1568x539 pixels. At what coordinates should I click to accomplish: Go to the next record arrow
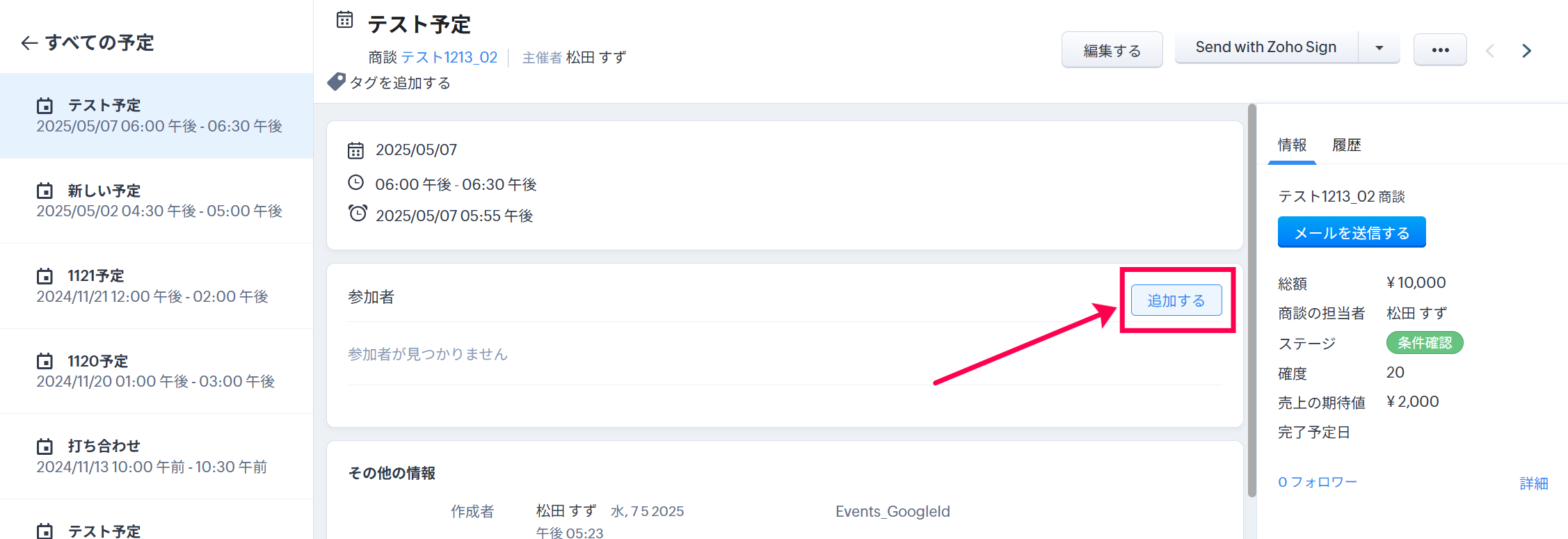coord(1526,51)
